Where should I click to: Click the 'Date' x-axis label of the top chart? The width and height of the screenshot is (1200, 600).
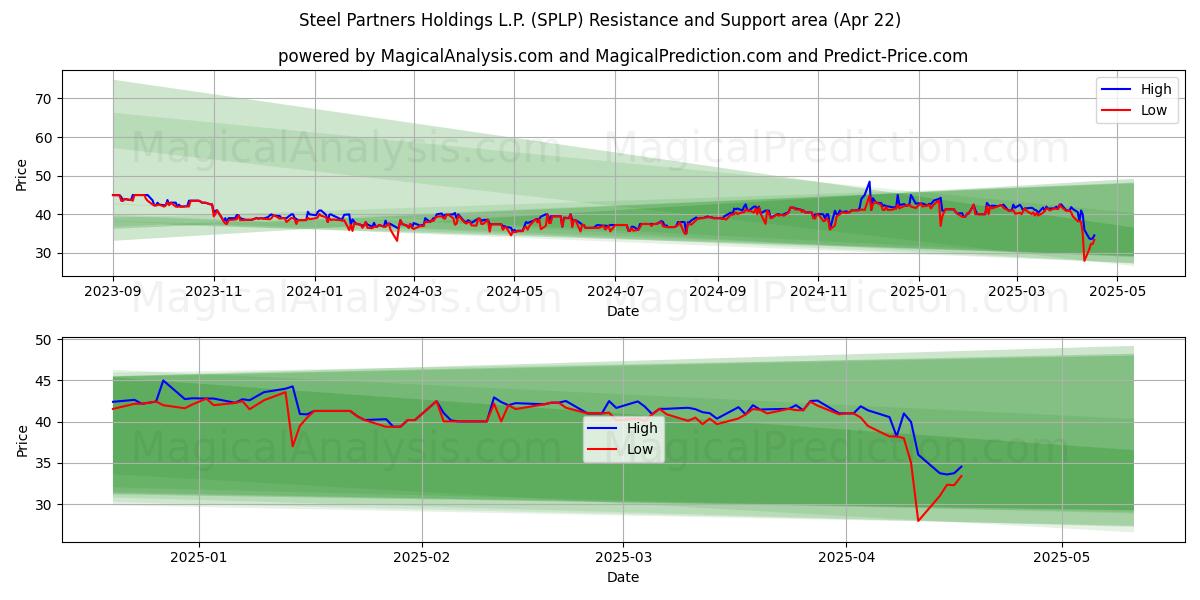point(623,312)
